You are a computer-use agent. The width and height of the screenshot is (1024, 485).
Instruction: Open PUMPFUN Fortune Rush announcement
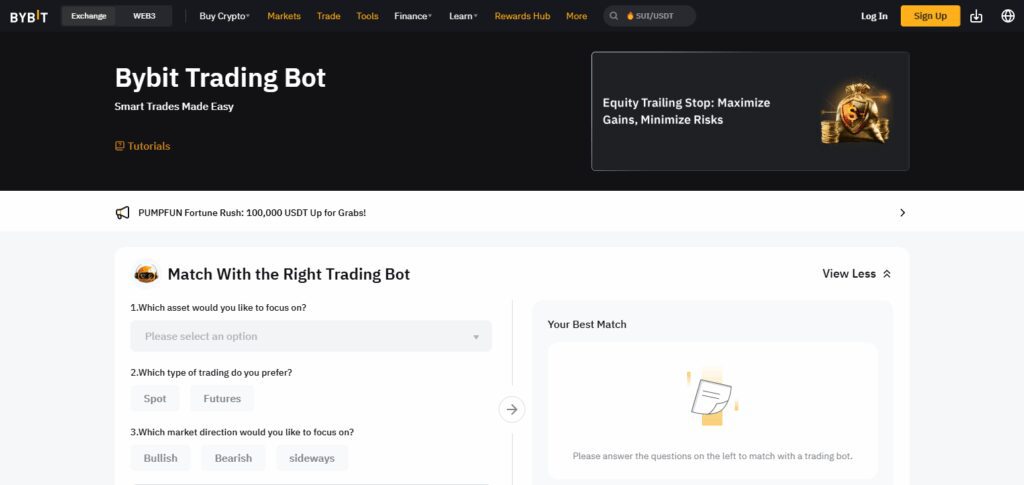click(252, 213)
